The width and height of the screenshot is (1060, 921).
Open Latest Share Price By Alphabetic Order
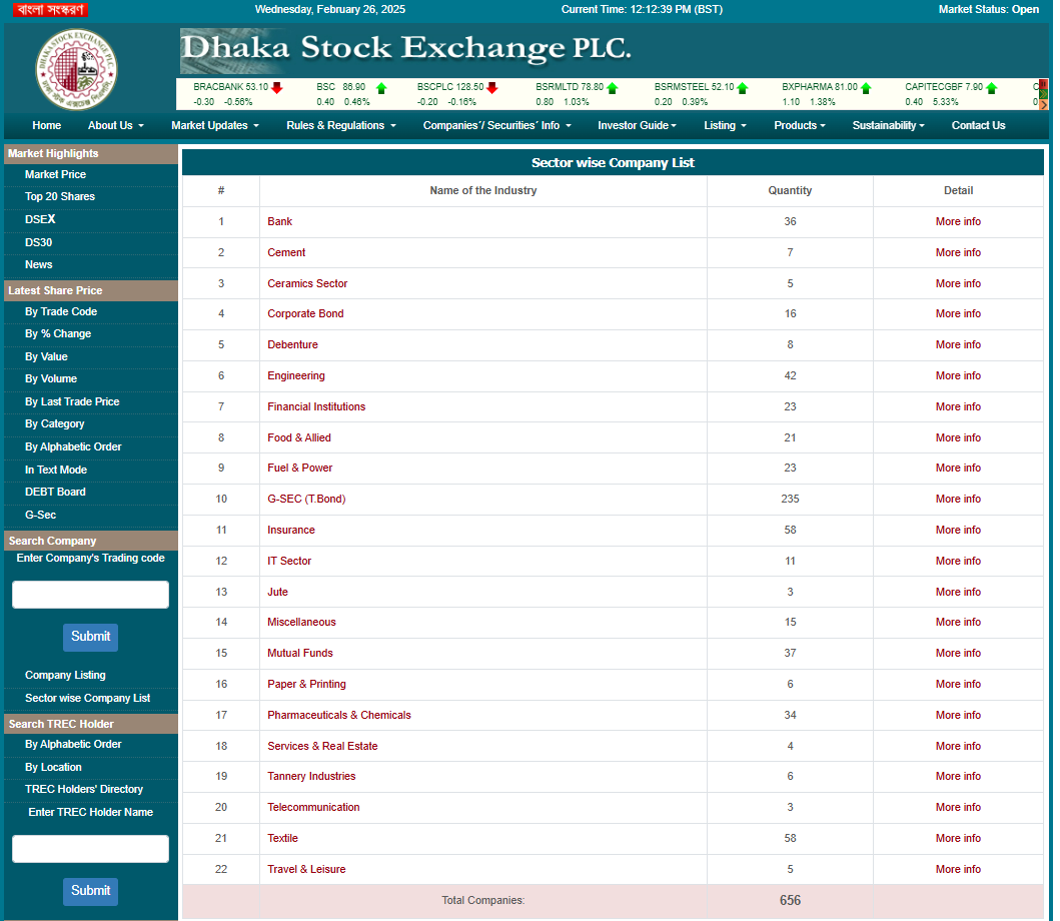73,447
